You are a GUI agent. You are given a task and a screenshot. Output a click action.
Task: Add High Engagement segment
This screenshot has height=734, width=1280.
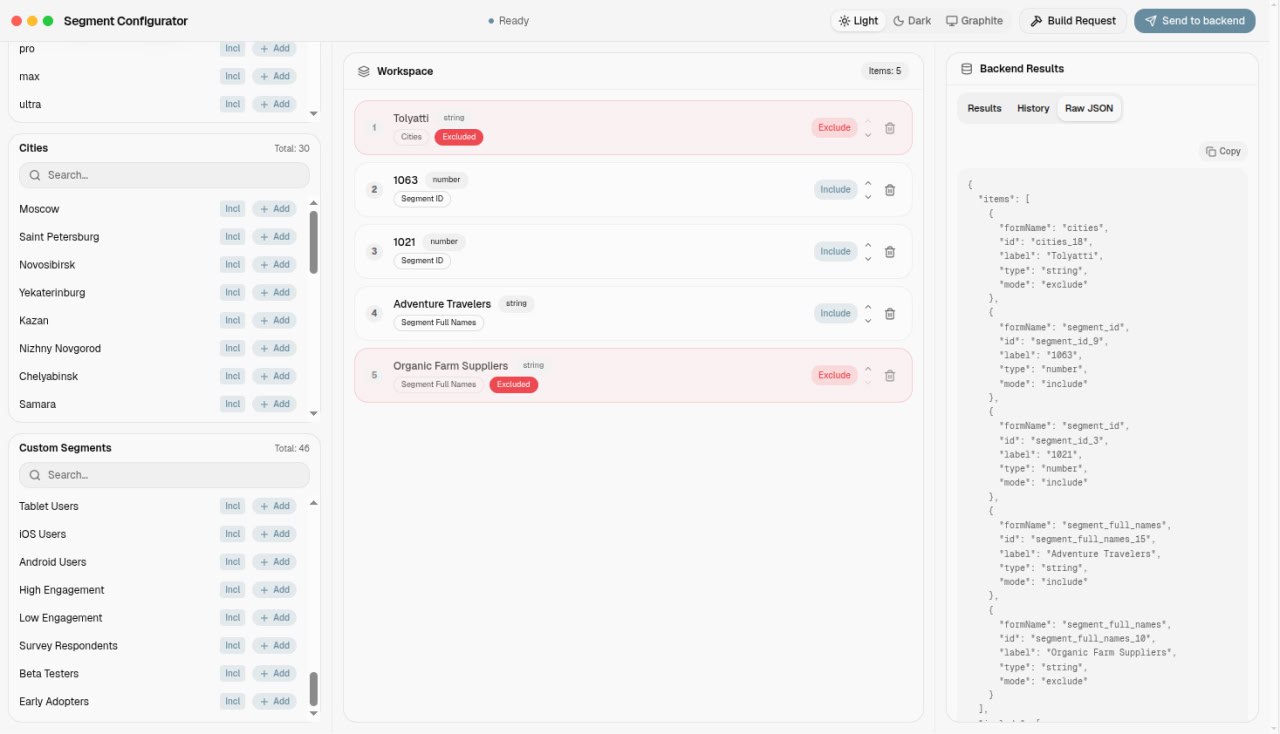(x=274, y=590)
